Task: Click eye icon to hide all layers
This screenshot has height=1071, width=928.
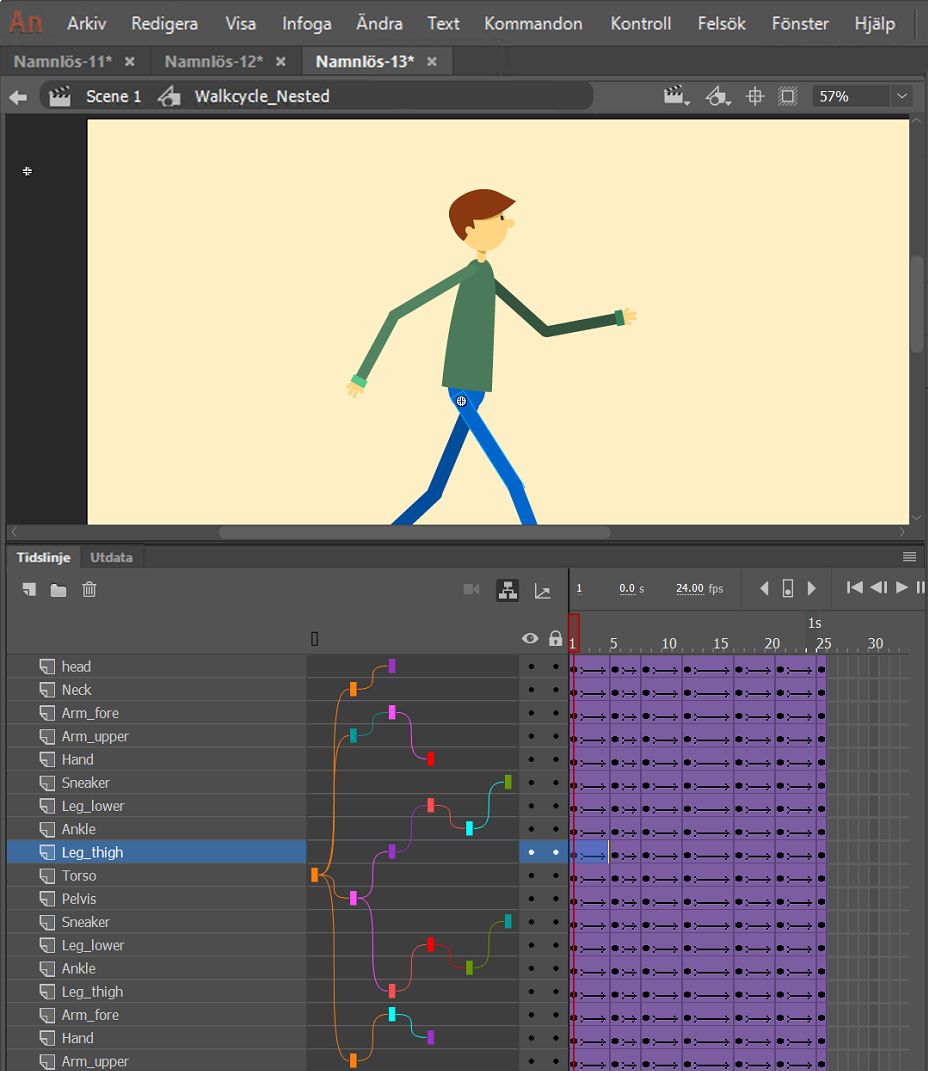Action: click(x=530, y=639)
